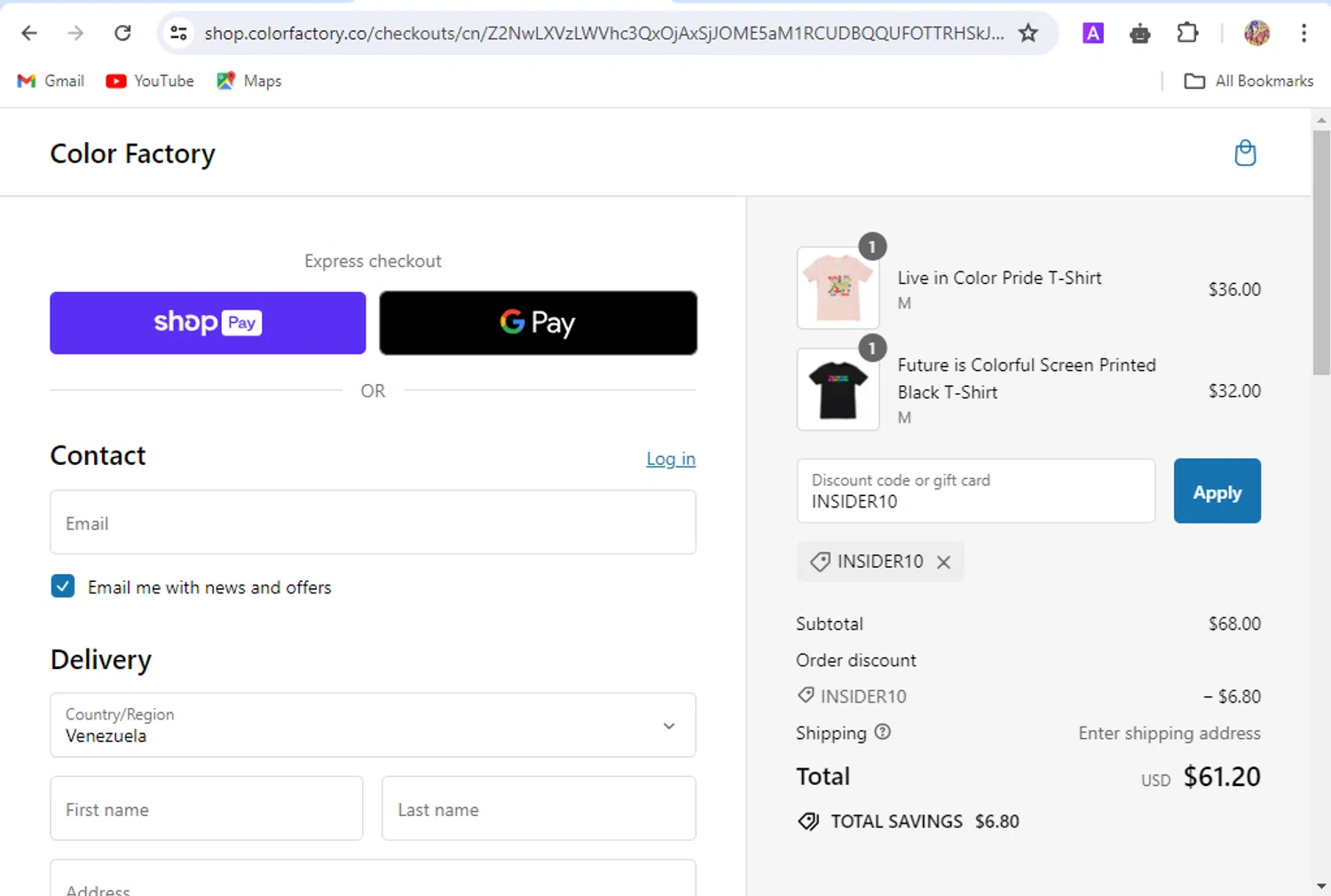
Task: Click the address bar URL
Action: [x=603, y=33]
